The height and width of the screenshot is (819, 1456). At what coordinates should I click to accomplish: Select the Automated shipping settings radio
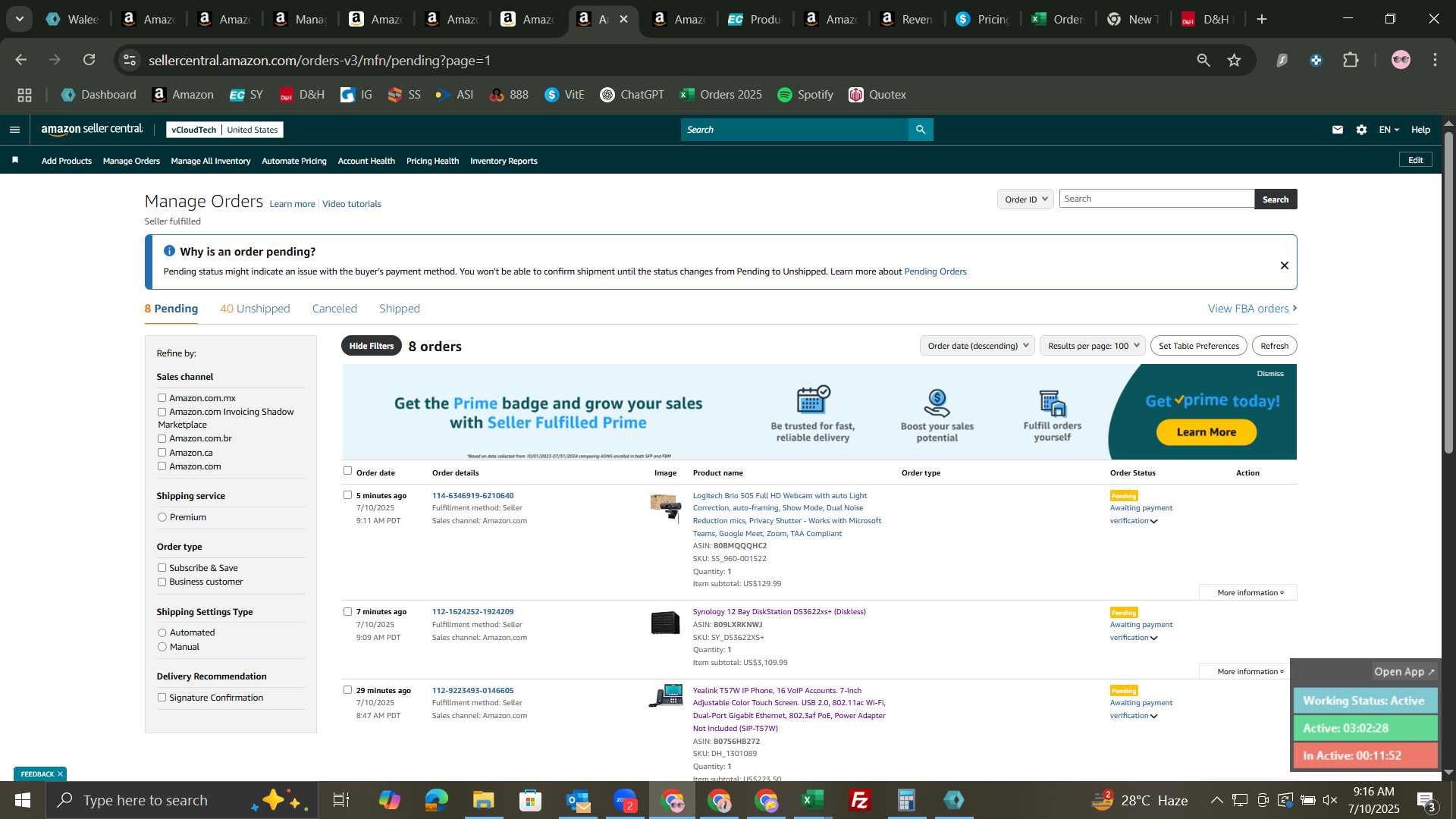tap(162, 632)
